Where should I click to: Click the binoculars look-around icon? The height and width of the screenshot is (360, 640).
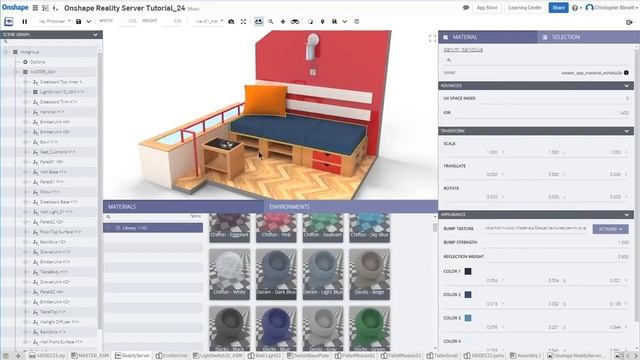pyautogui.click(x=295, y=22)
